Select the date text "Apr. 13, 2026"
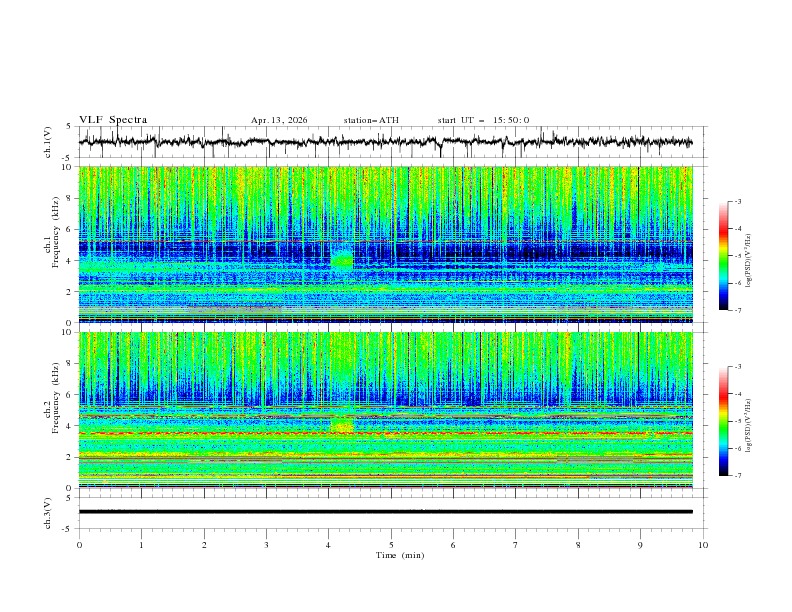 pyautogui.click(x=279, y=120)
